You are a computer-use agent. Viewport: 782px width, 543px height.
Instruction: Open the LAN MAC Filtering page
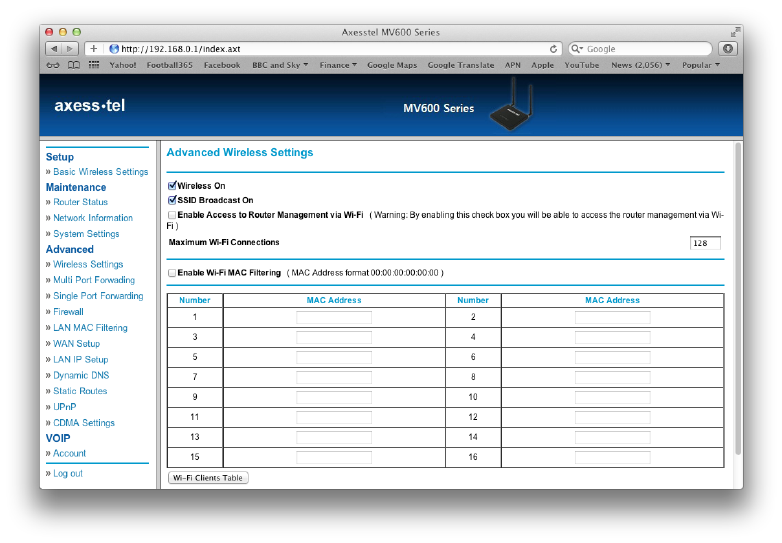coord(90,328)
